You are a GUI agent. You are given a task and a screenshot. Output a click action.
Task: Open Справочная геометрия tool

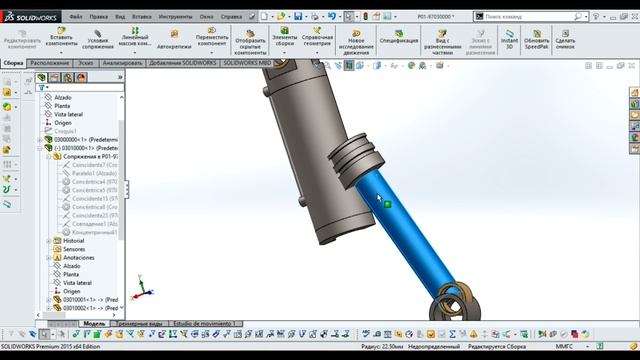pos(317,36)
